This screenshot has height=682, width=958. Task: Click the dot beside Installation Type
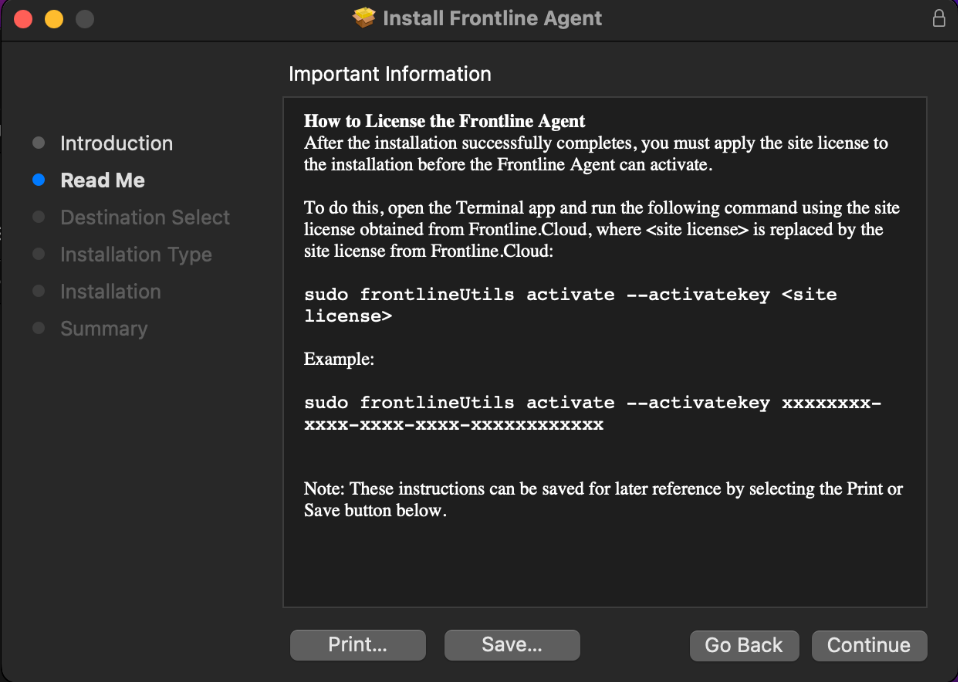40,254
